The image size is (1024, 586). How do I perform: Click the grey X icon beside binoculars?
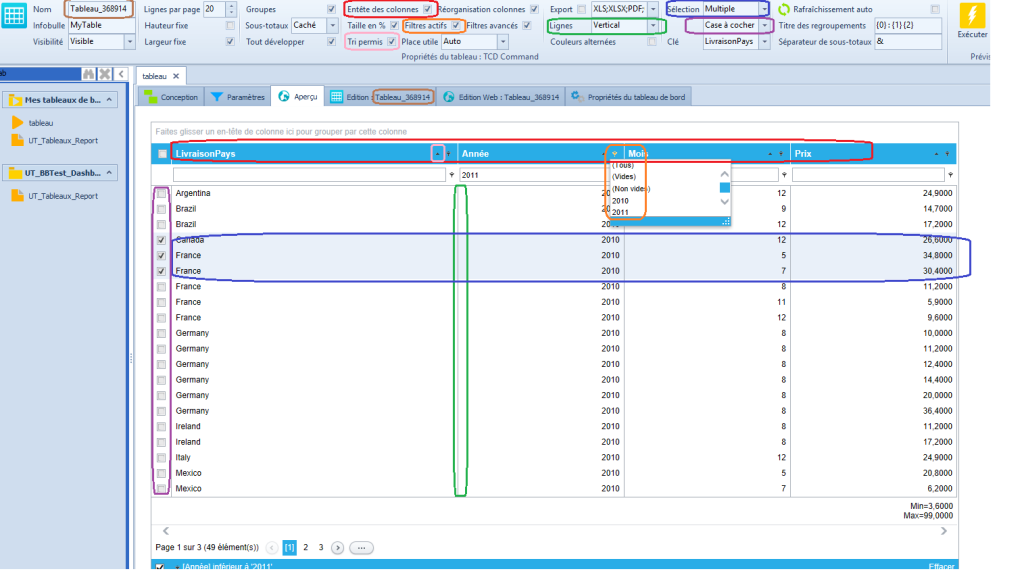[104, 74]
